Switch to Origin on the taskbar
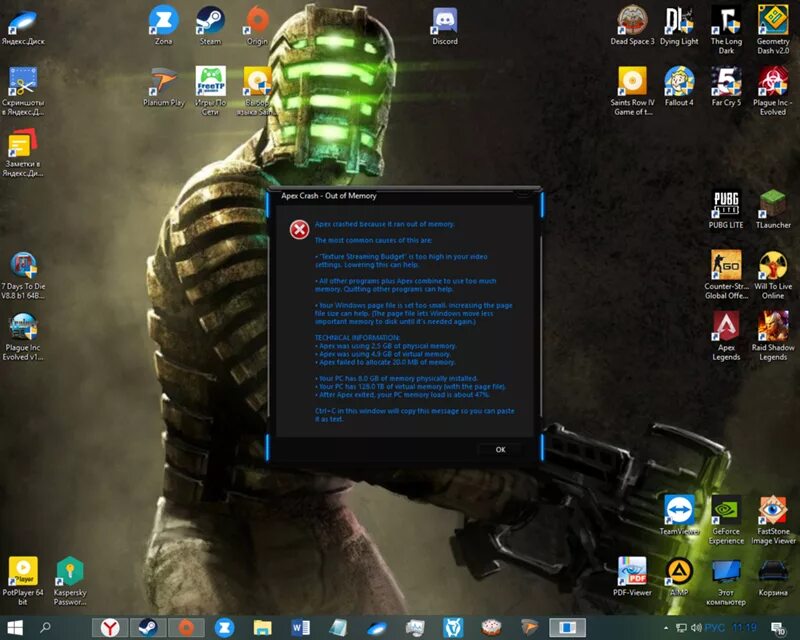The width and height of the screenshot is (800, 640). pos(186,628)
